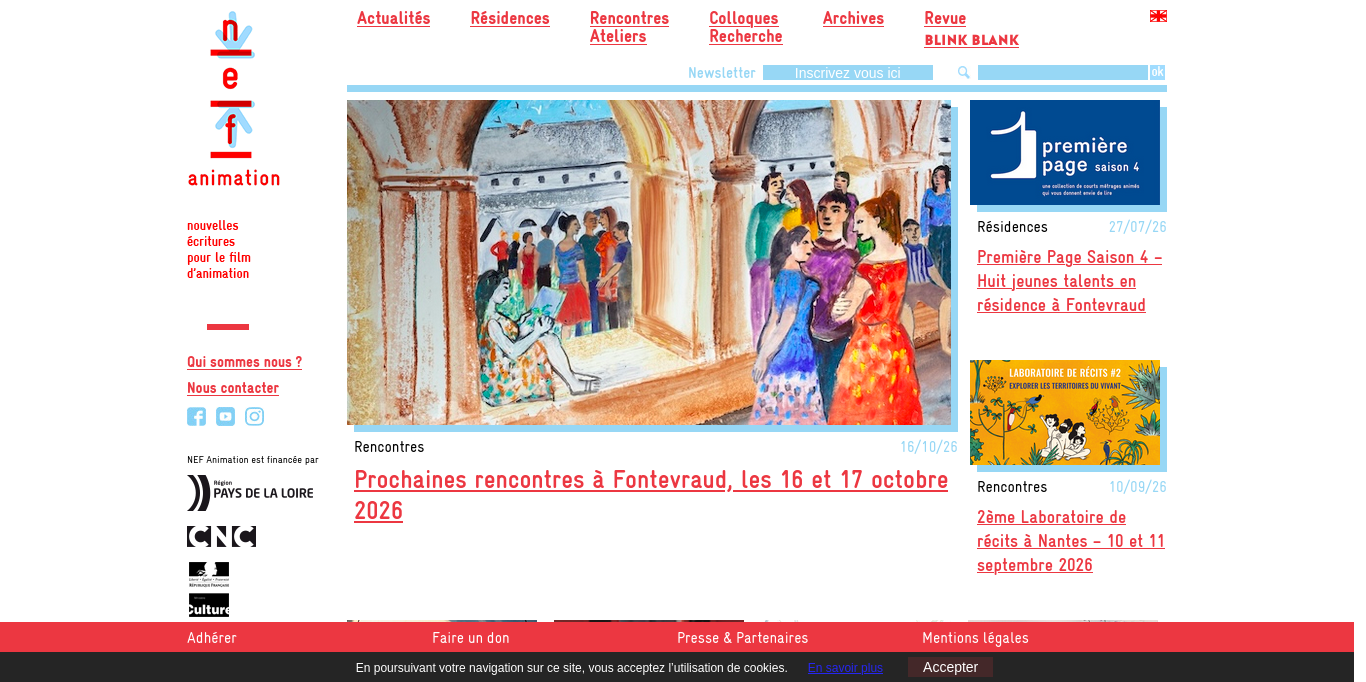Click the Rencontres label beside 10/09/26
Viewport: 1366px width, 682px height.
(1012, 487)
